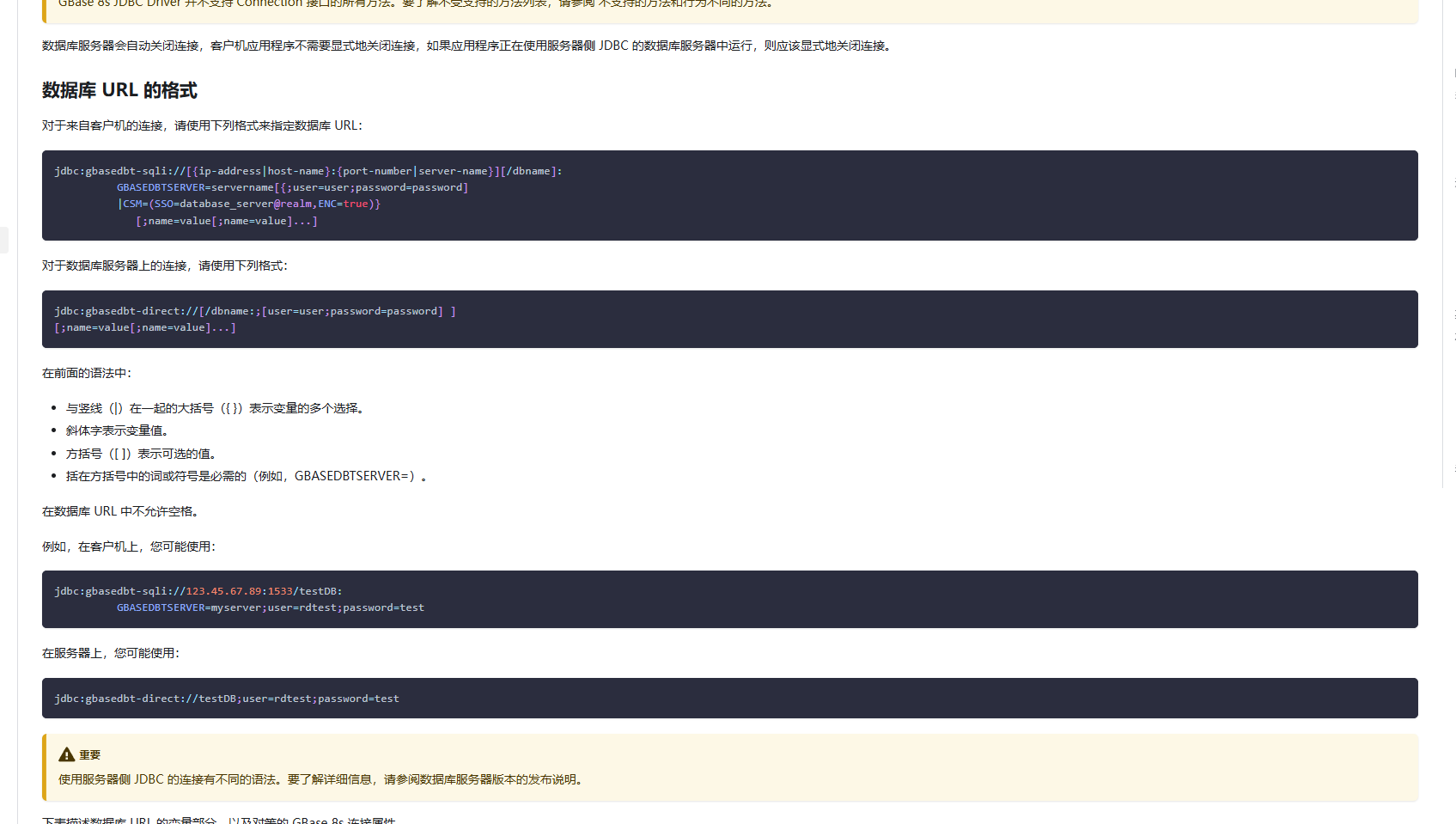Click the code line GBASEDBTSERVER=myserver;user=rdtest
The width and height of the screenshot is (1456, 824).
[x=271, y=607]
